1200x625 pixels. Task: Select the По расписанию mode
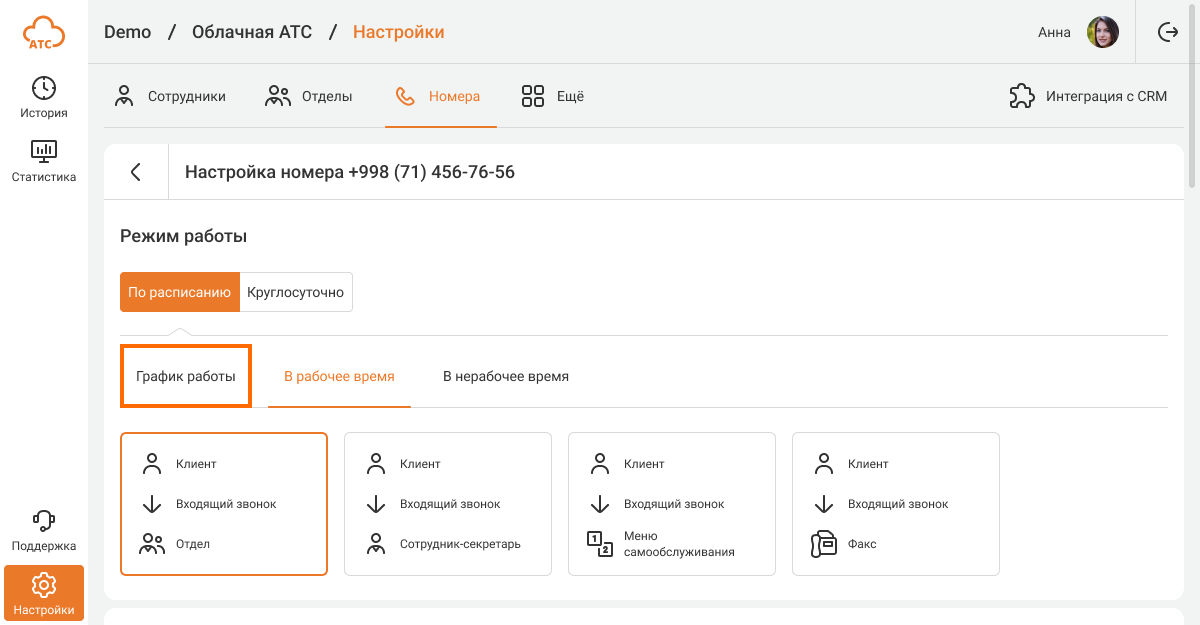point(180,292)
